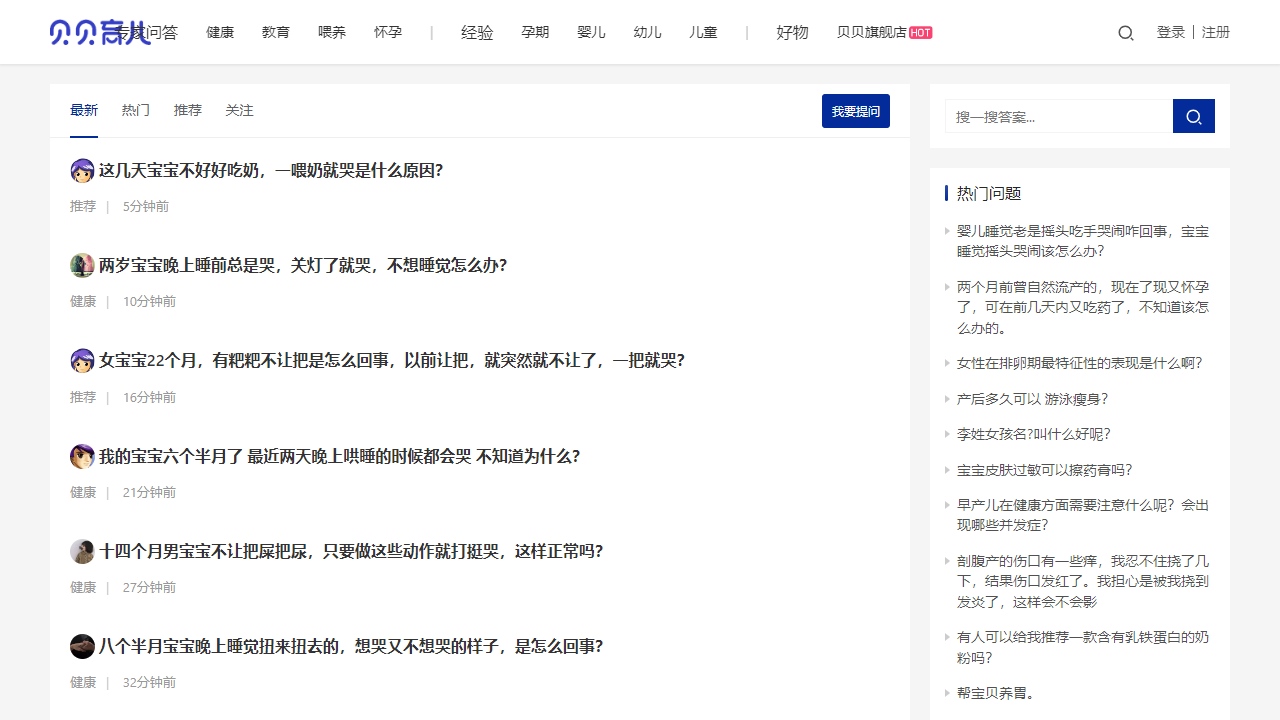Viewport: 1280px width, 720px height.
Task: Click avatar beside the 两岁宝宝 question
Action: pyautogui.click(x=82, y=266)
